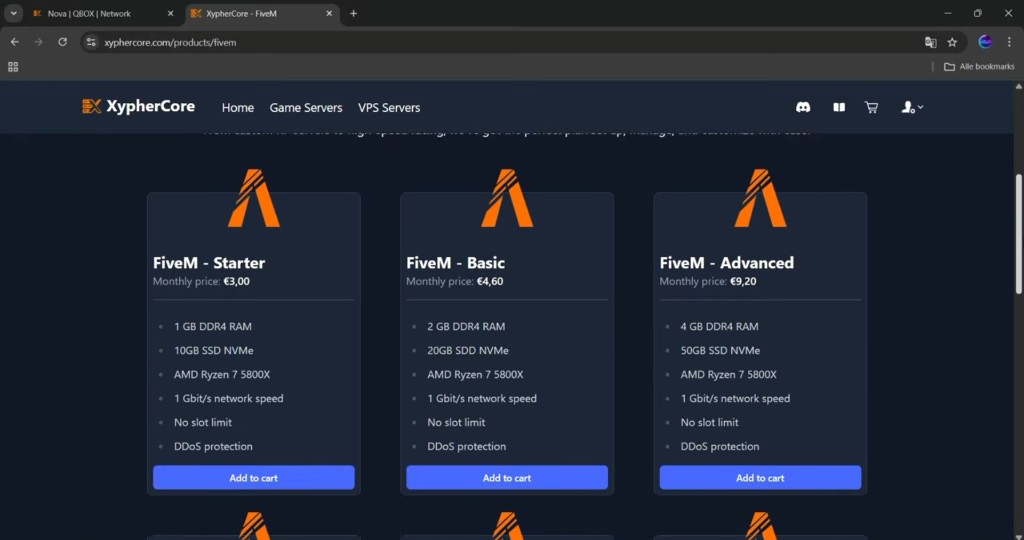Screen dimensions: 1024x540
Task: Close the XypherCore - FiveM tab
Action: 329,14
